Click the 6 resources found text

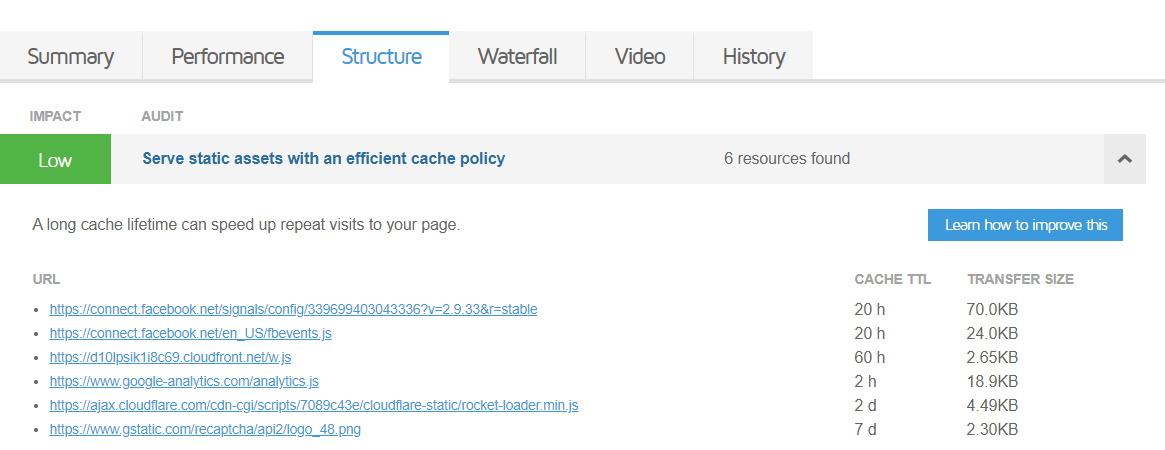[x=787, y=159]
